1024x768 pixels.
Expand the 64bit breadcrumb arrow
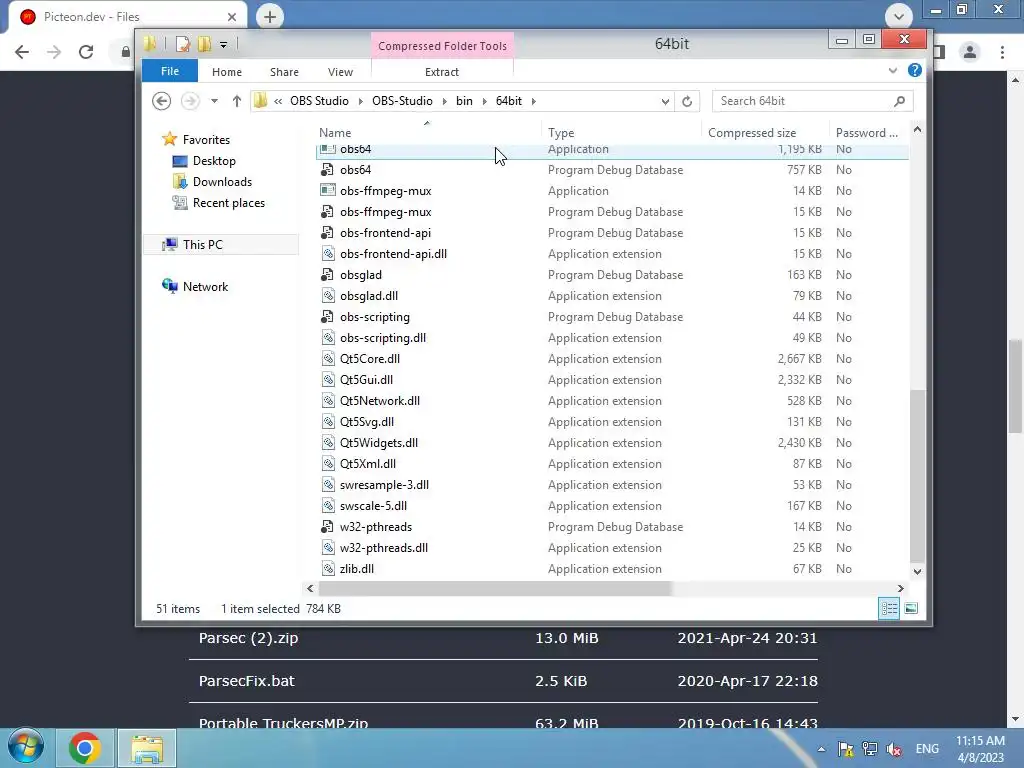click(534, 101)
